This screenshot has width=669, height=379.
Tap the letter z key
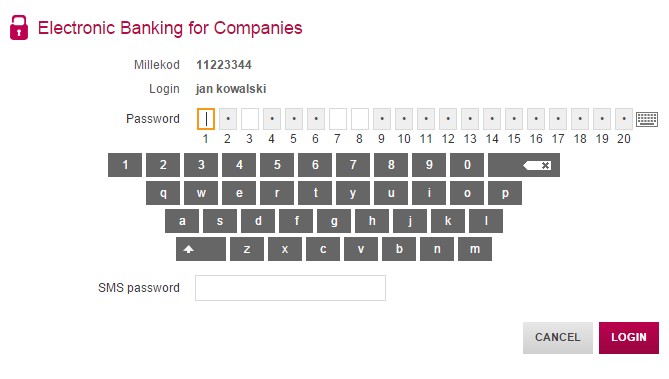pos(247,249)
